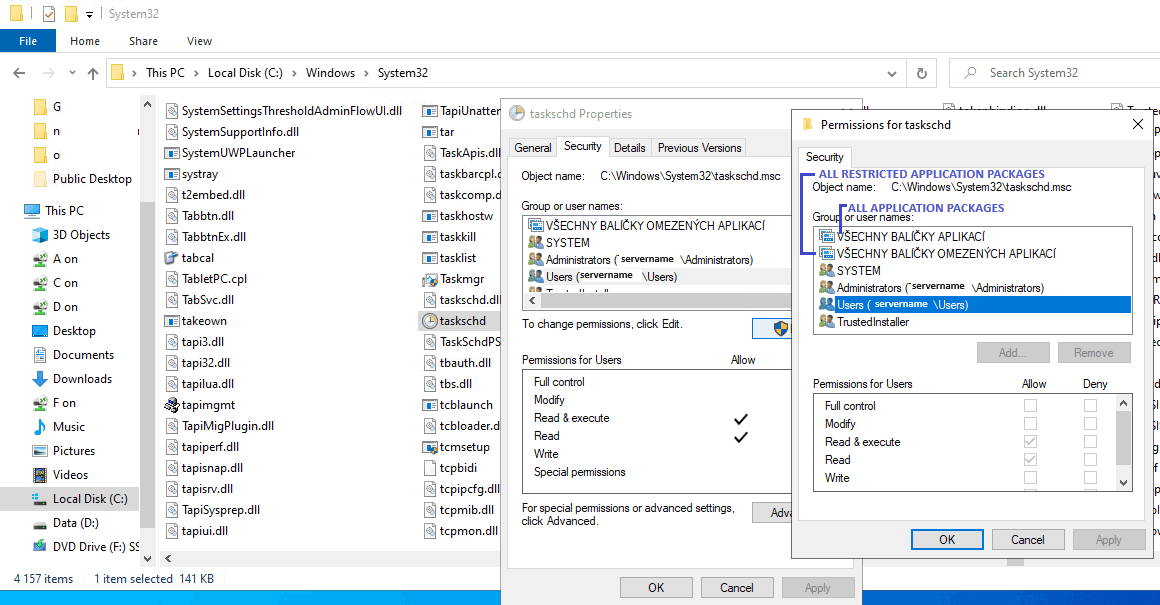Open the Previous Versions tab in Properties
Viewport: 1160px width, 605px height.
tap(699, 148)
